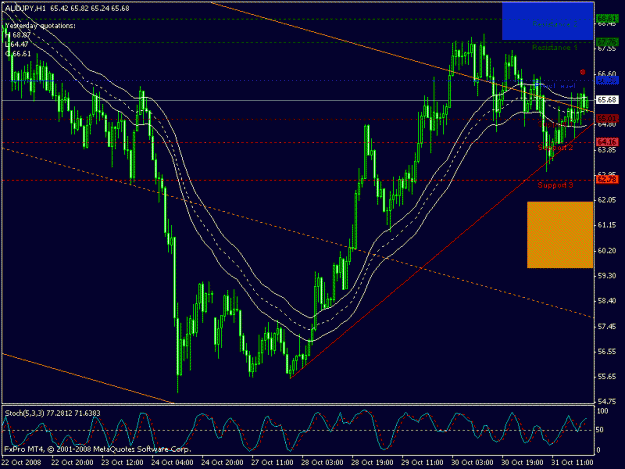Screen dimensions: 625x469
Task: Click the red 65.01 support price tag
Action: pyautogui.click(x=607, y=118)
